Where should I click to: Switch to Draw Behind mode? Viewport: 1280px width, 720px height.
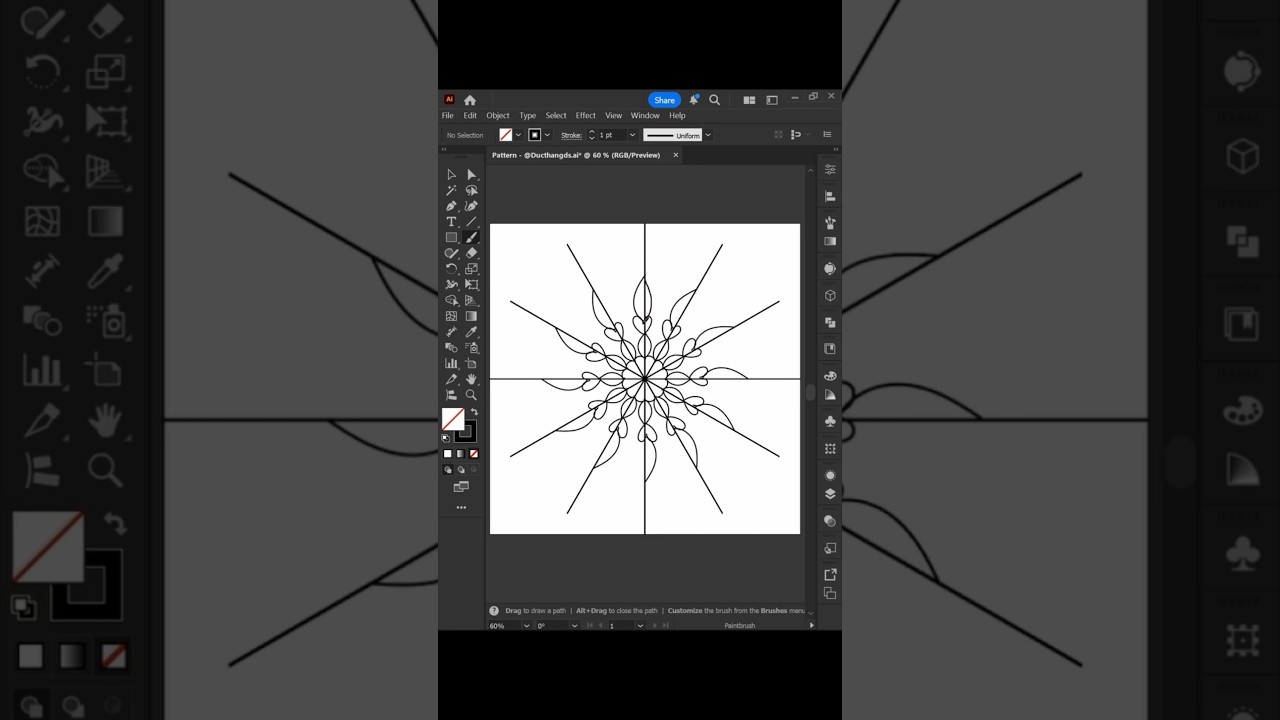(461, 470)
